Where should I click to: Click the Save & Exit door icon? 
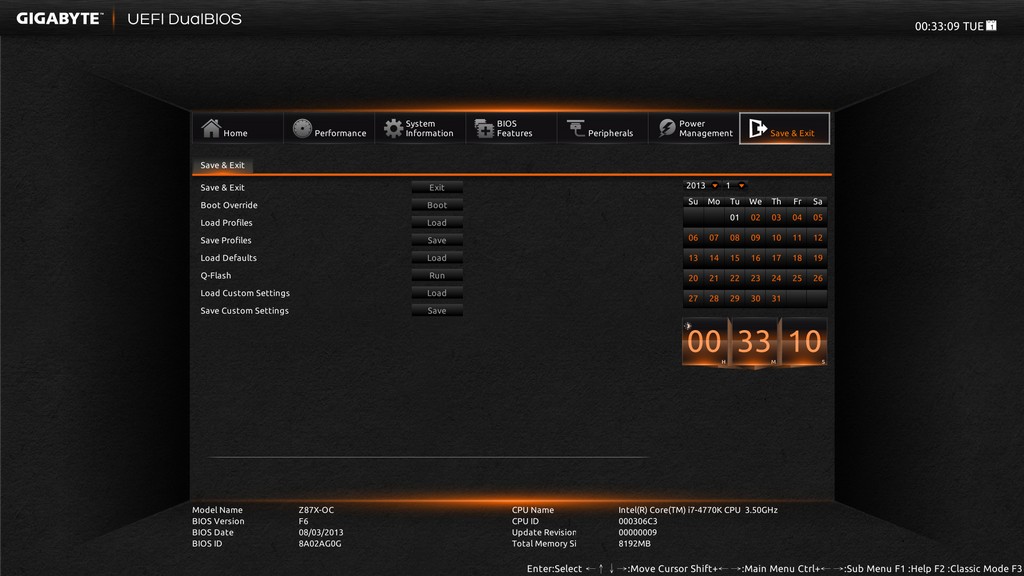758,128
